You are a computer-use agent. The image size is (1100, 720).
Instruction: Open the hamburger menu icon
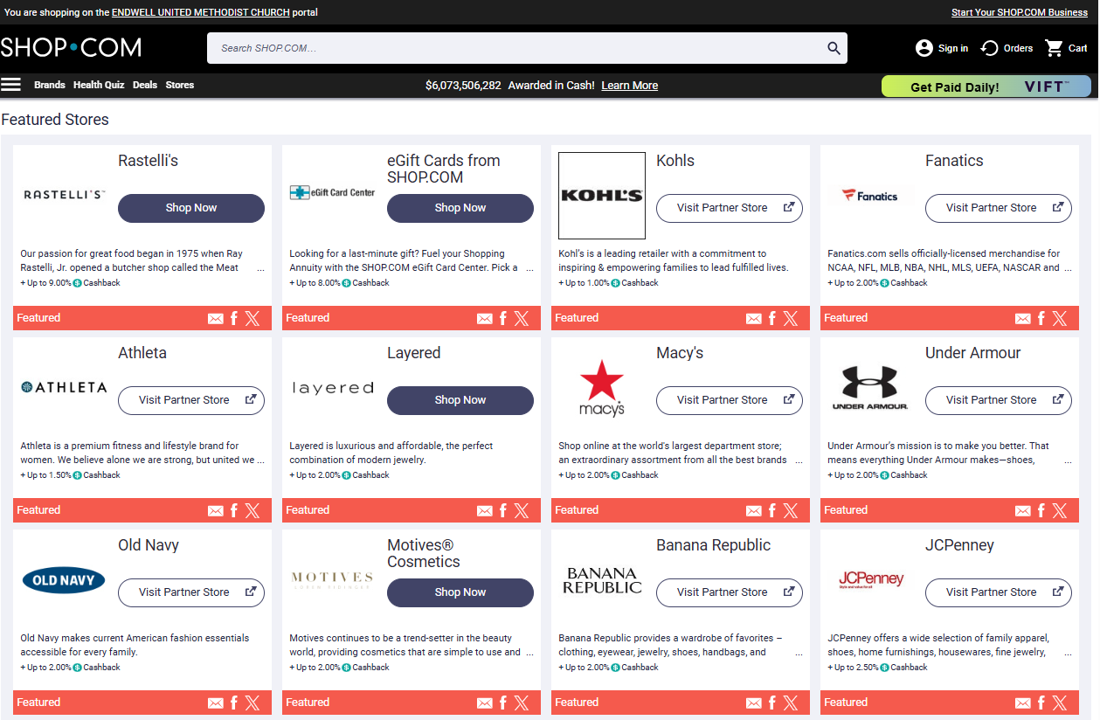pyautogui.click(x=11, y=85)
